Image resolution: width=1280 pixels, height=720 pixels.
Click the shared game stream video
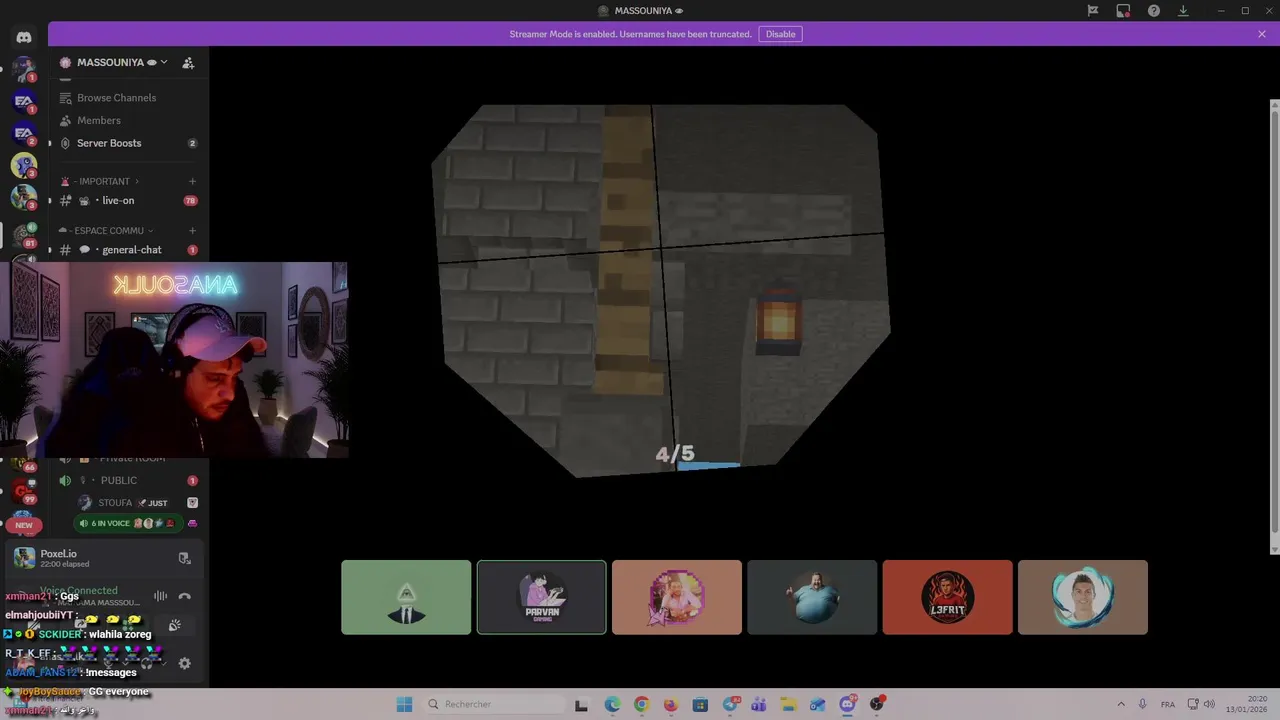click(660, 290)
